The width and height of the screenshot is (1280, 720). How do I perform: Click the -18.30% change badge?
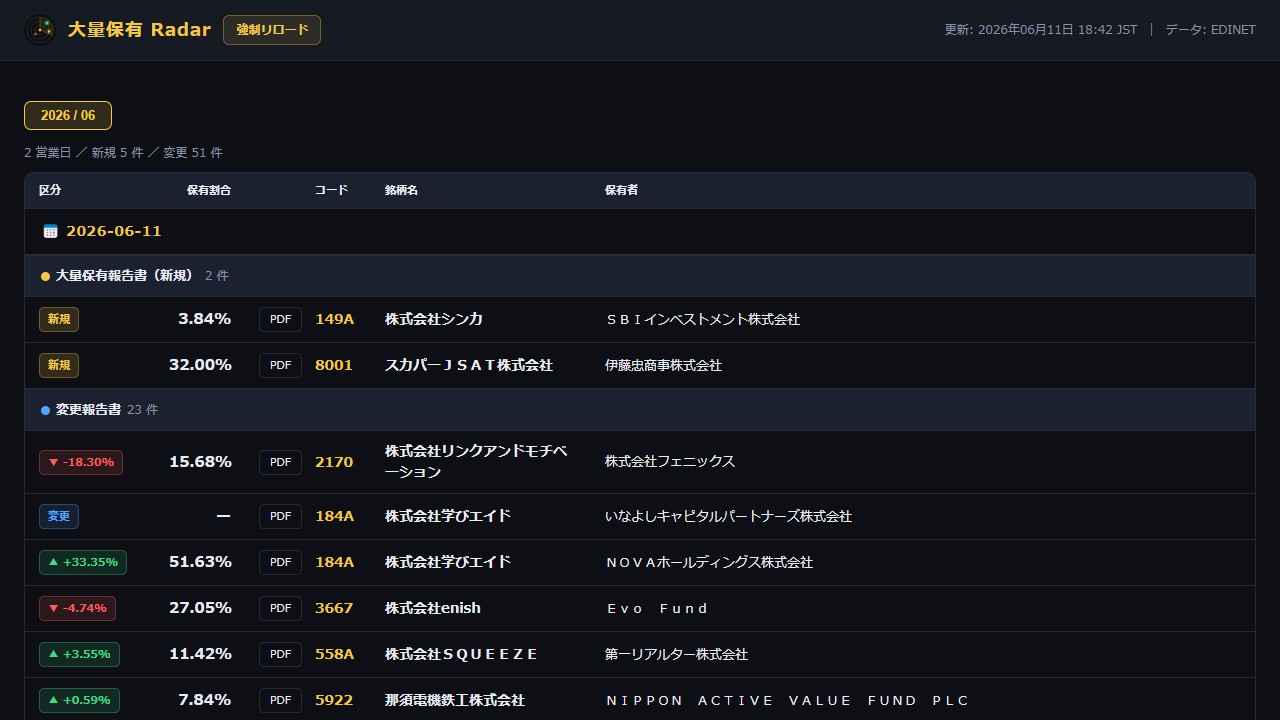tap(81, 462)
